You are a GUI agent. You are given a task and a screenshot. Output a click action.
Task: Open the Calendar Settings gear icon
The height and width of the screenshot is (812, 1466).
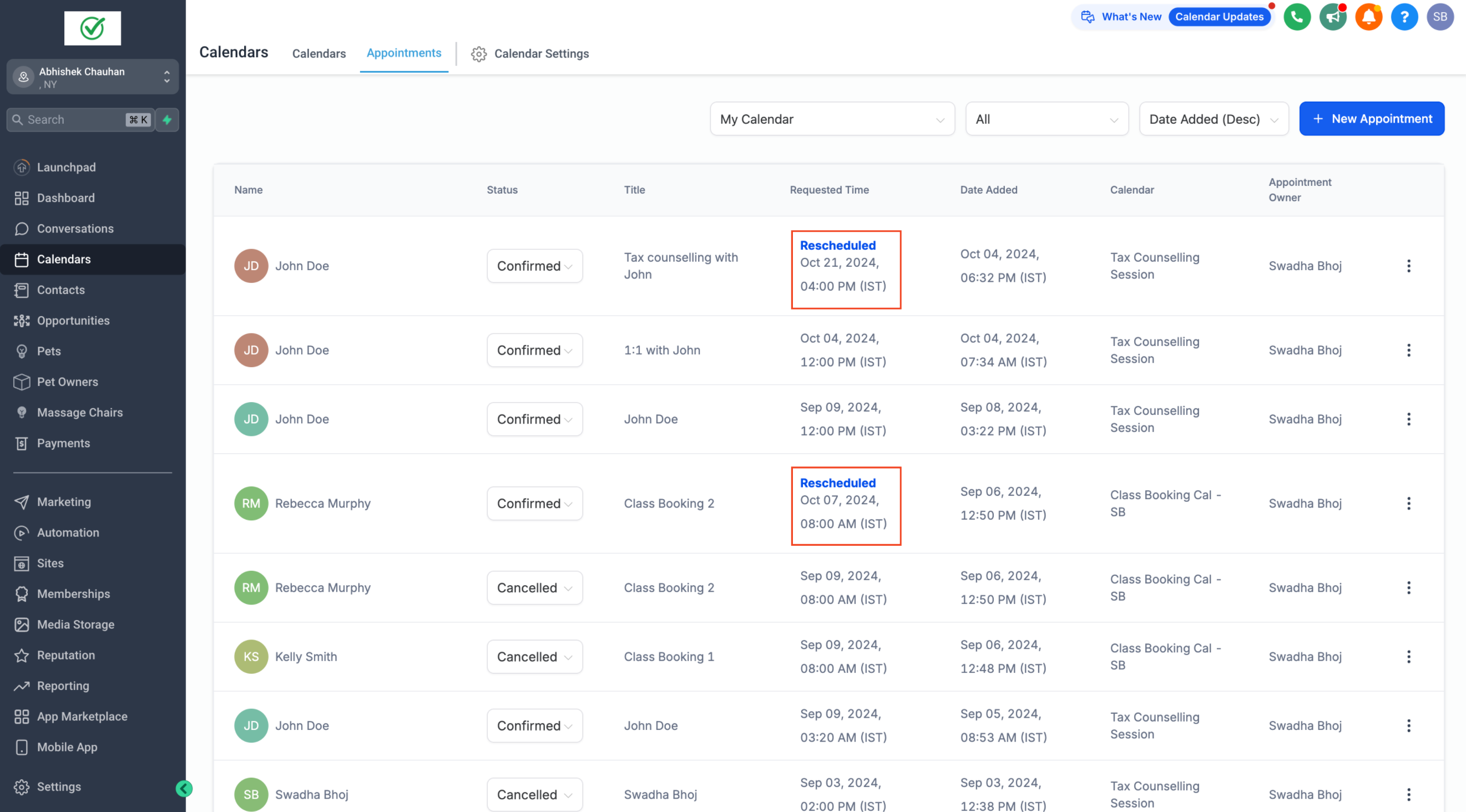(479, 53)
